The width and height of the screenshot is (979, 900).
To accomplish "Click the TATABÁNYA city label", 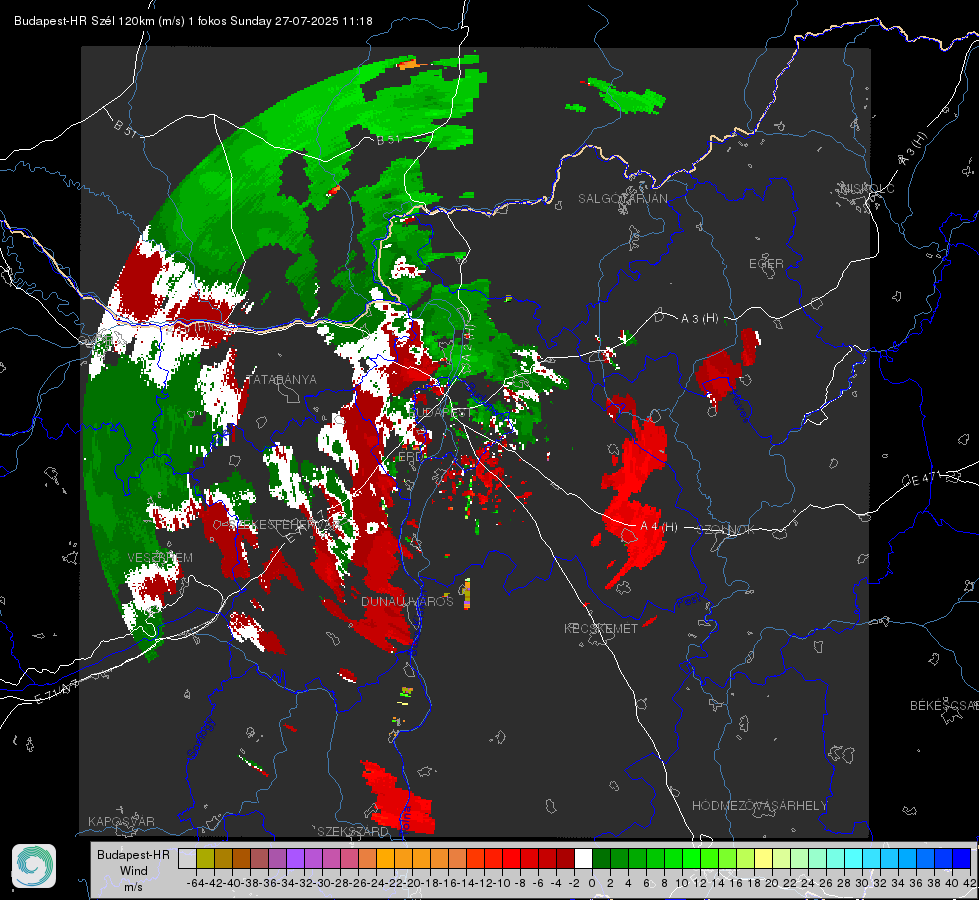I will coord(282,379).
